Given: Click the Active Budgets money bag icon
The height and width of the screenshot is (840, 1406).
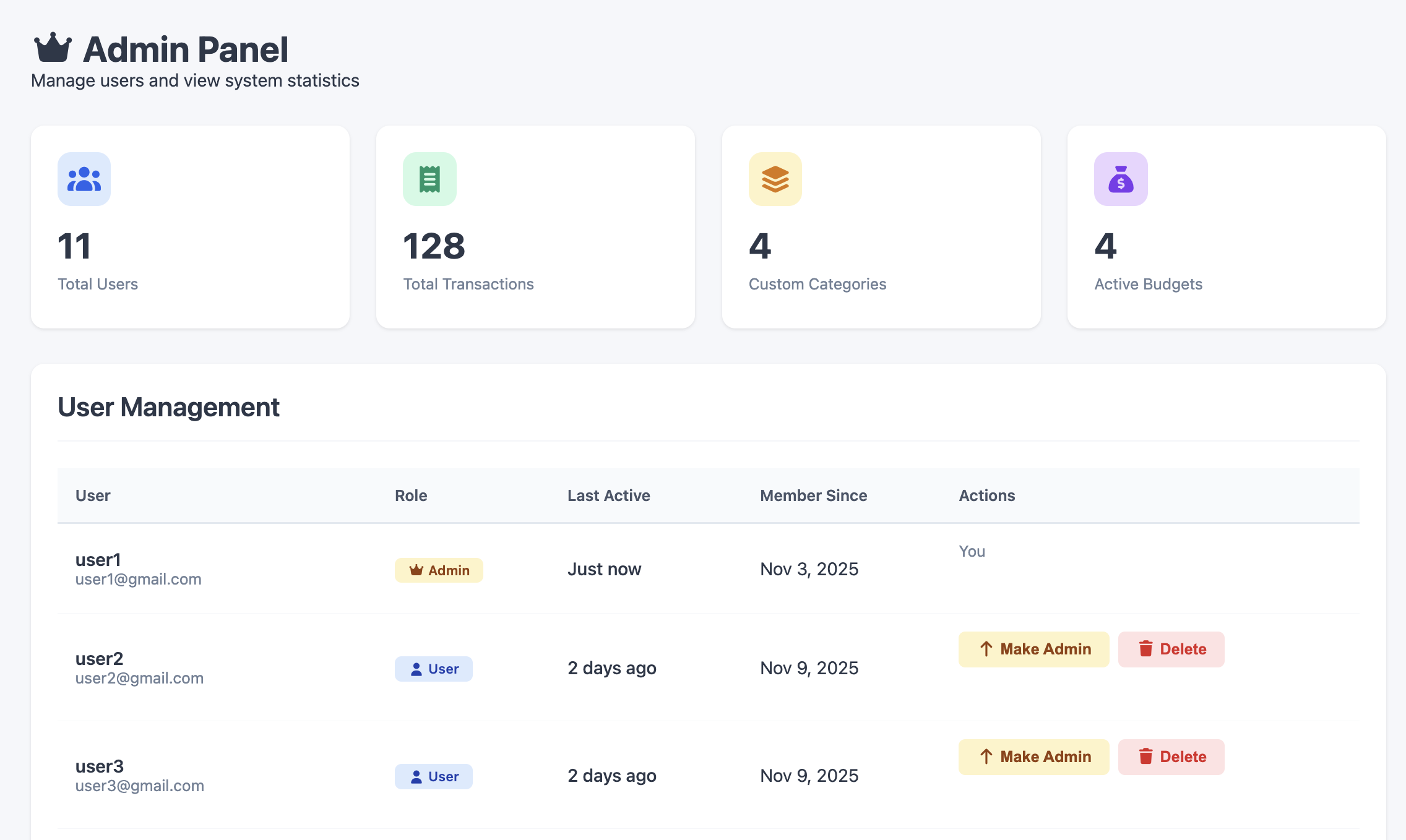Looking at the screenshot, I should 1120,179.
